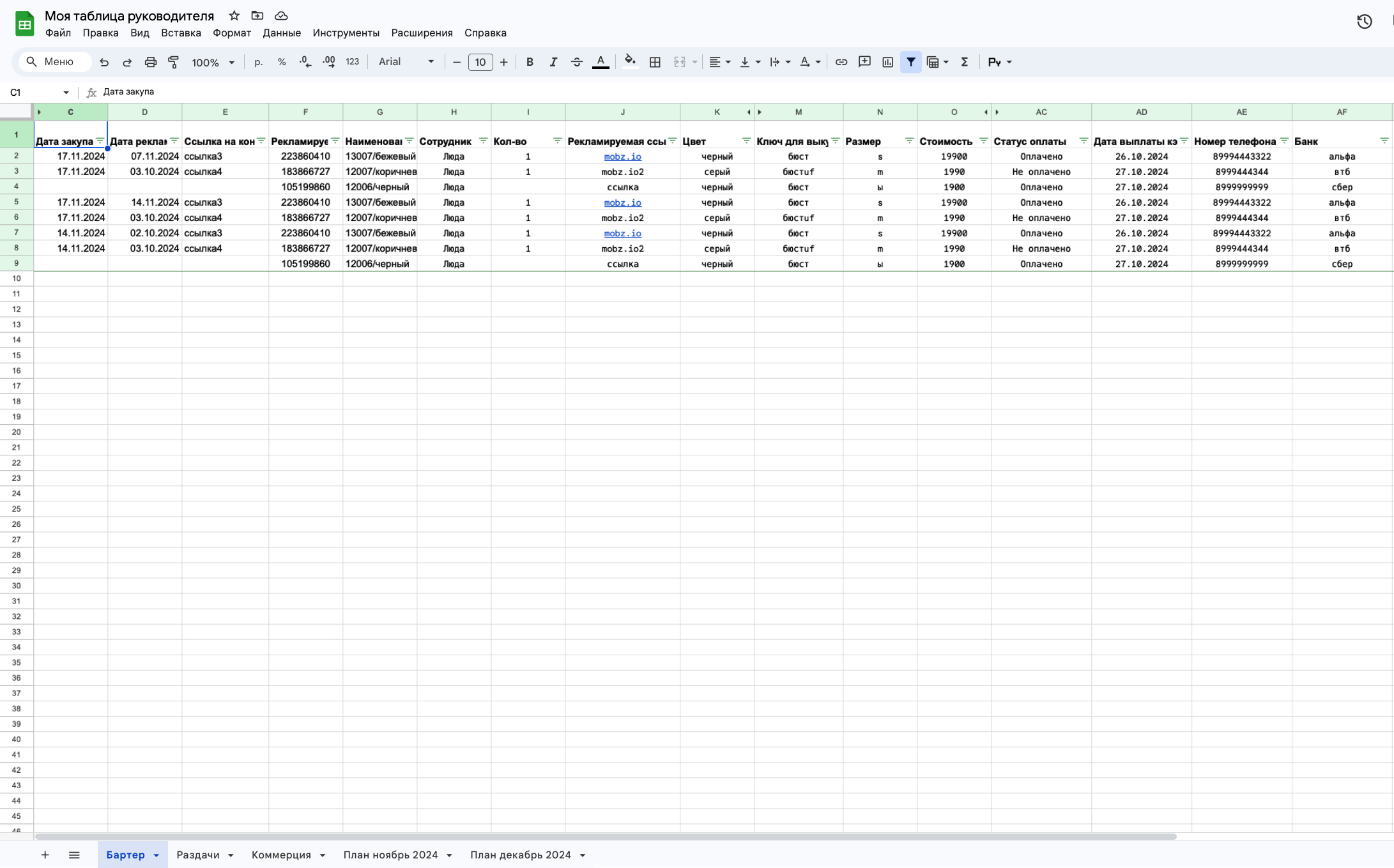1394x868 pixels.
Task: Open filter for Банк column
Action: click(x=1384, y=141)
